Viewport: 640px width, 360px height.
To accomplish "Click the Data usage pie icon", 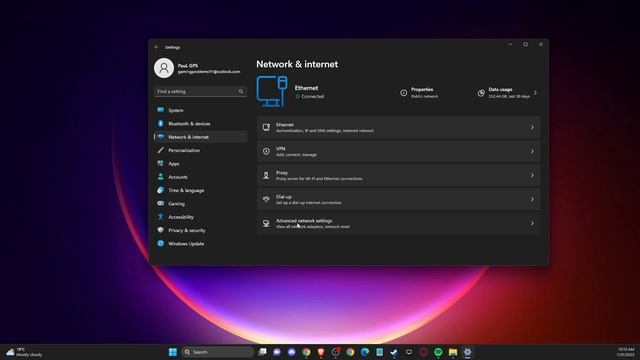I will 481,93.
